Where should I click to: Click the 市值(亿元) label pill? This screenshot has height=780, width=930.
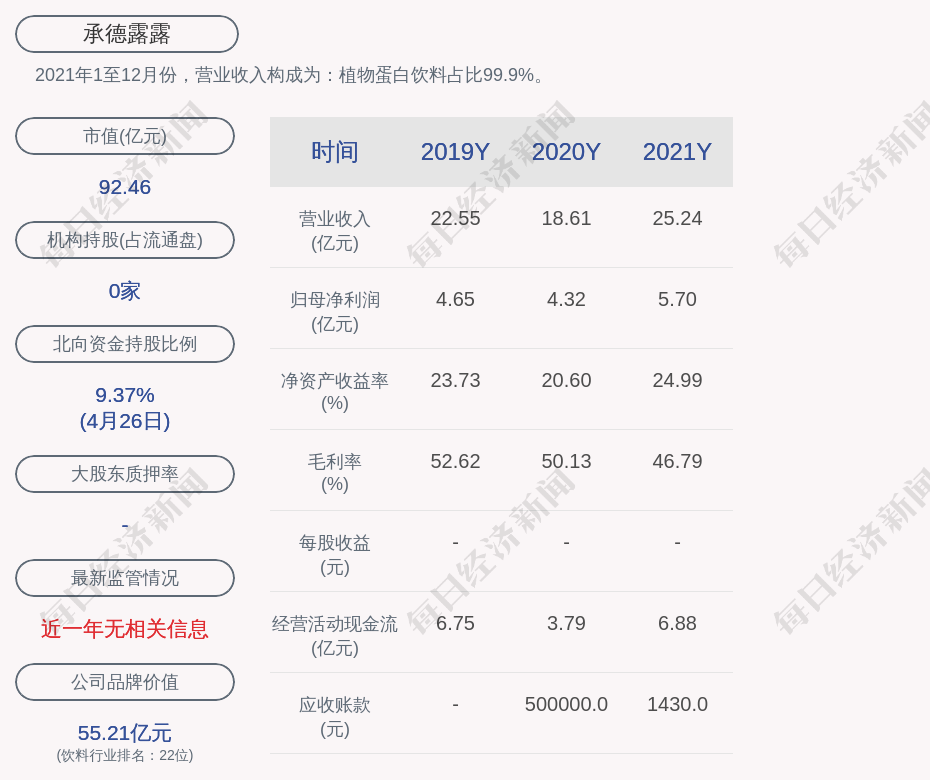coord(125,136)
